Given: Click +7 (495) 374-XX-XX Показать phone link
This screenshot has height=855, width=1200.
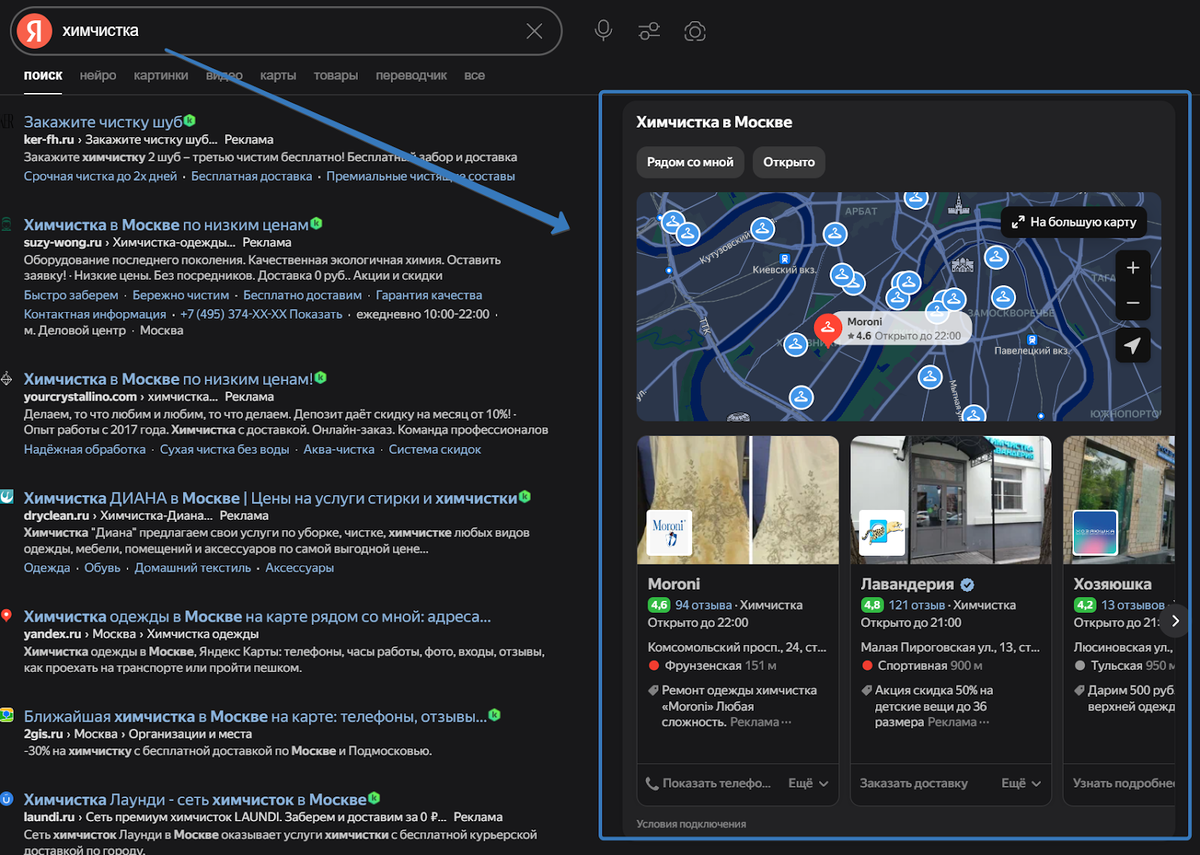Looking at the screenshot, I should pos(261,314).
